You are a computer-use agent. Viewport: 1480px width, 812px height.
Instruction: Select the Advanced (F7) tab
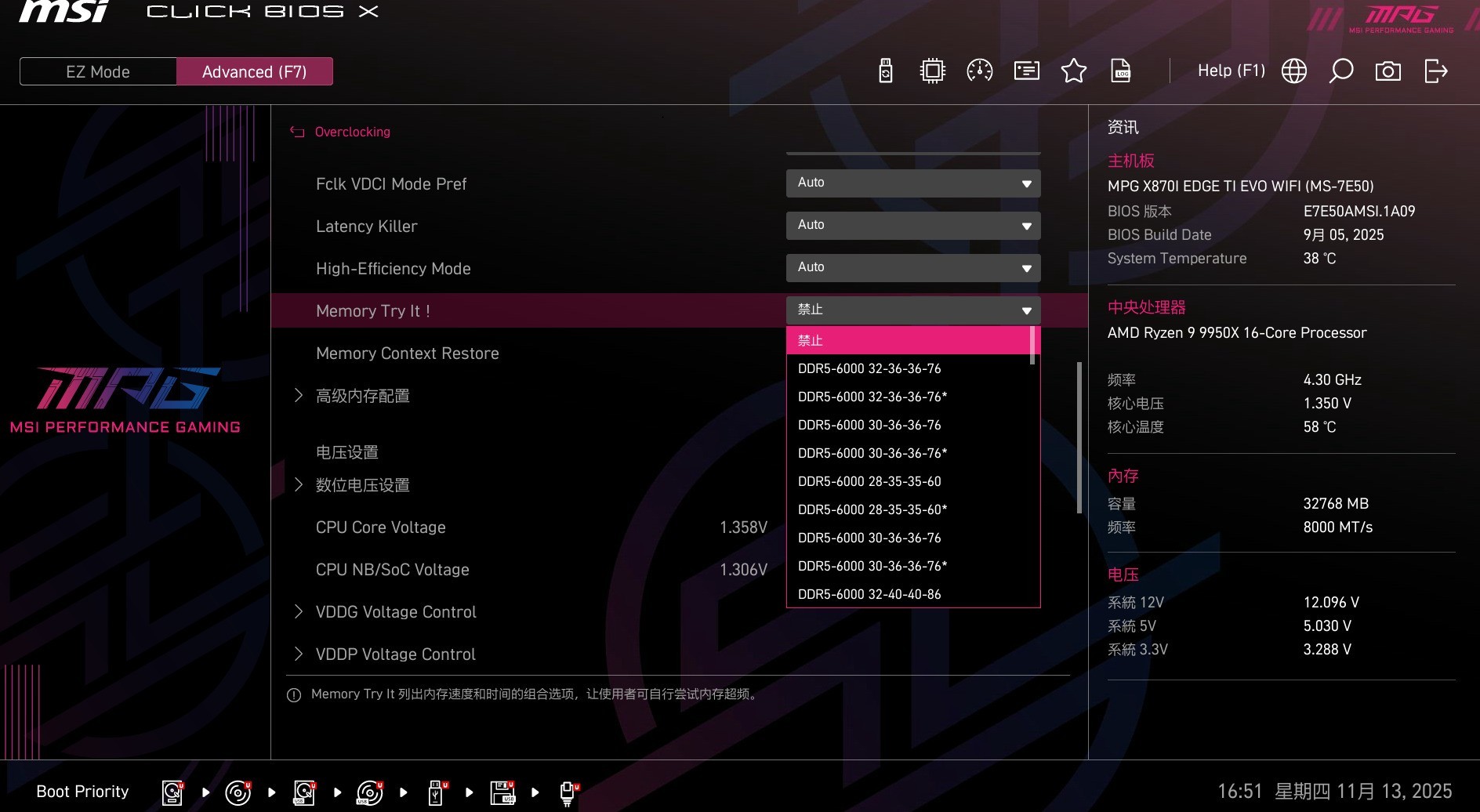[x=255, y=71]
